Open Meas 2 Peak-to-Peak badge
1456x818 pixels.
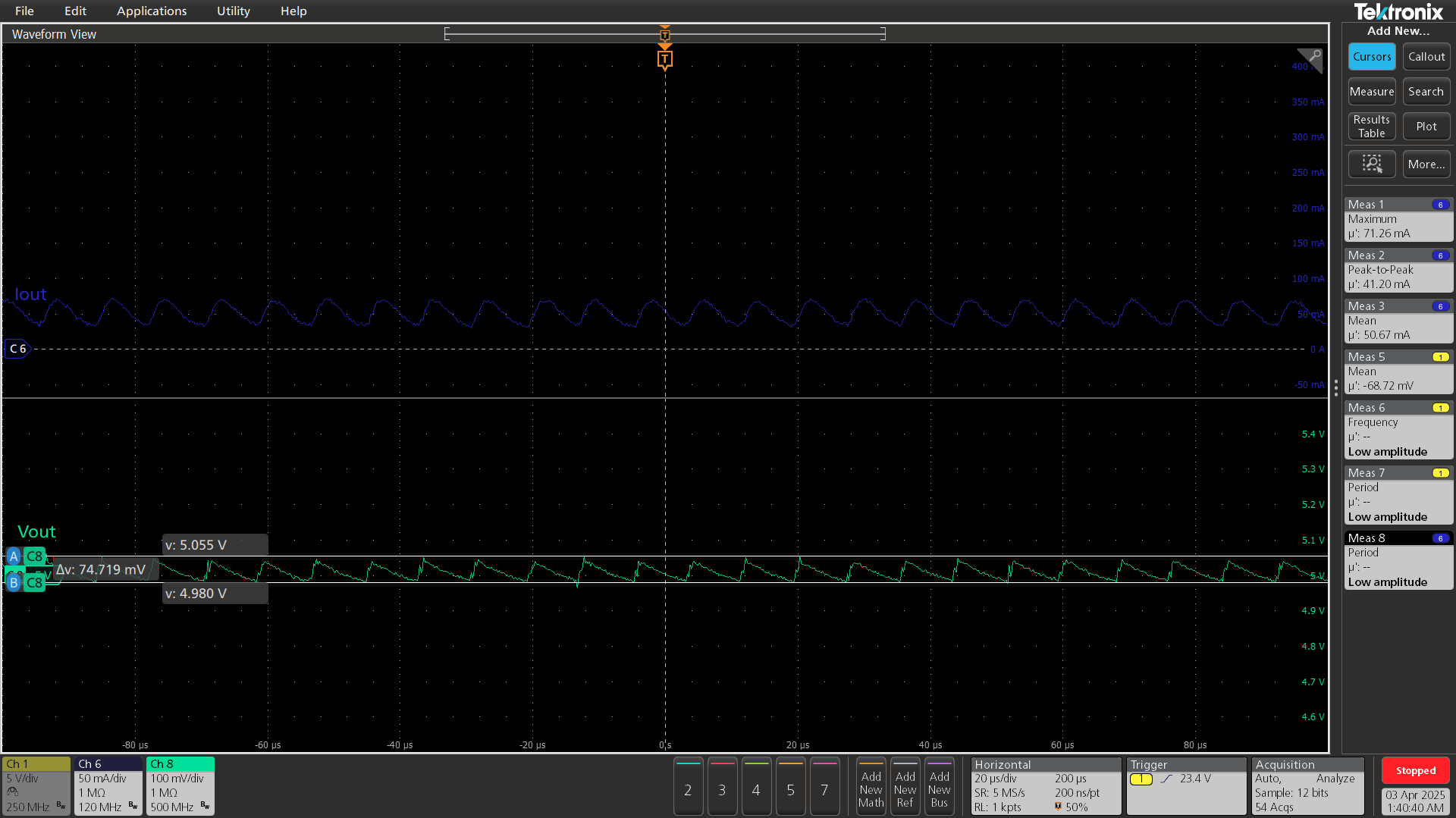(1398, 271)
